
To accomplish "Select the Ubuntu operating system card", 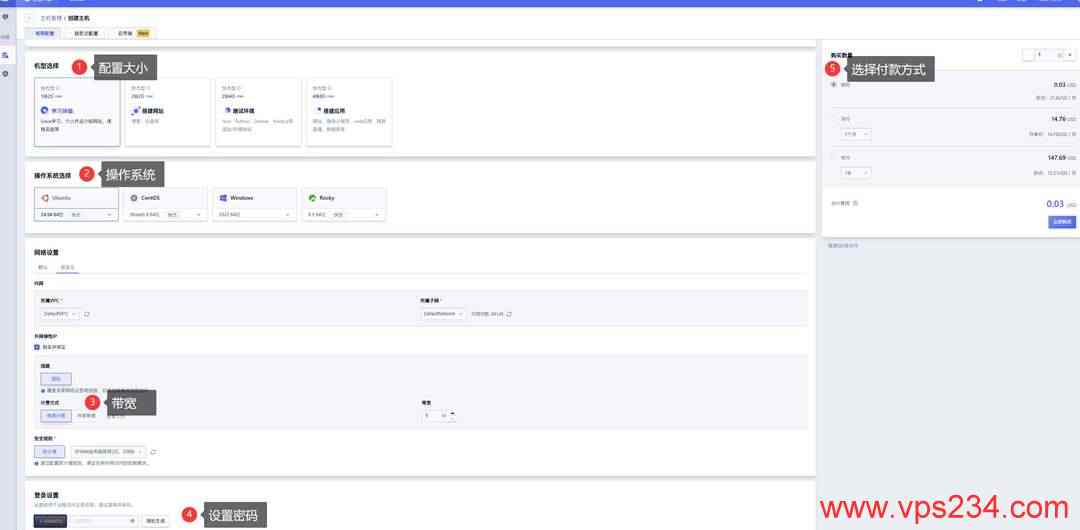I will (x=76, y=198).
